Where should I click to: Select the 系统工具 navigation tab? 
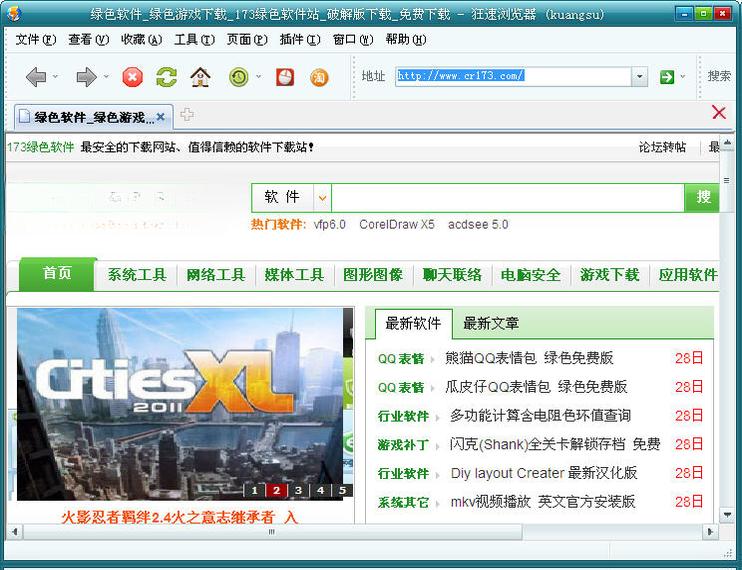[x=137, y=275]
